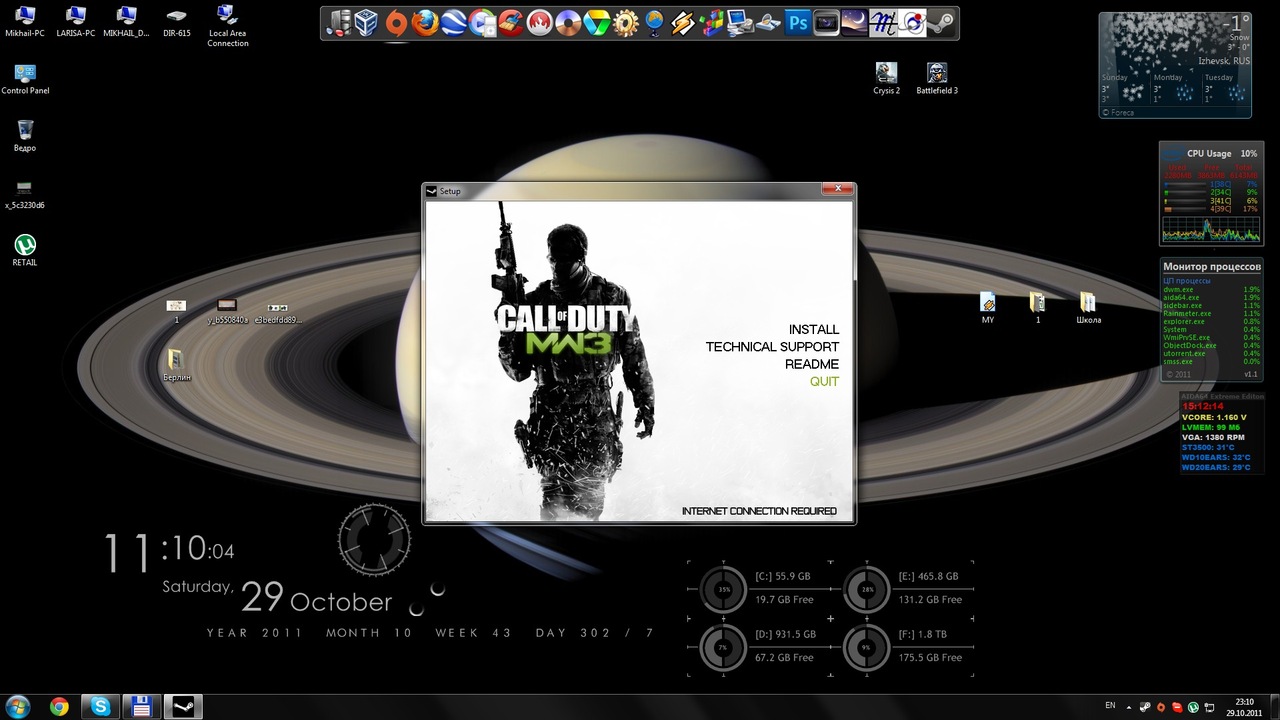The height and width of the screenshot is (720, 1280).
Task: Click the network tray icon
Action: point(1209,707)
